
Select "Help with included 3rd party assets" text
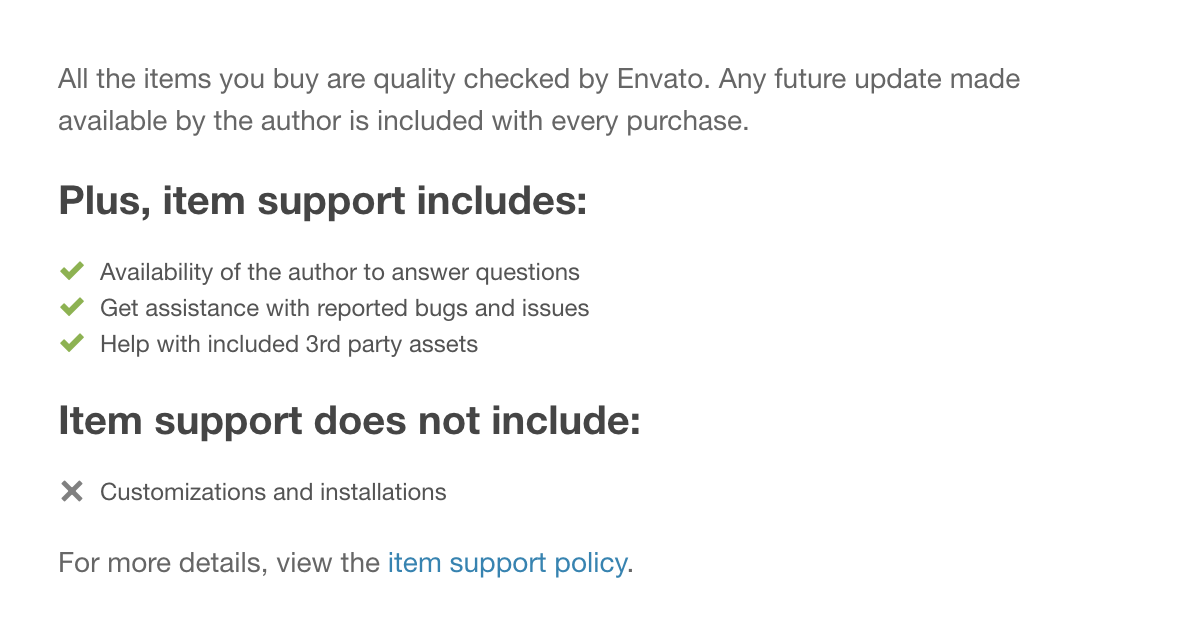point(289,344)
